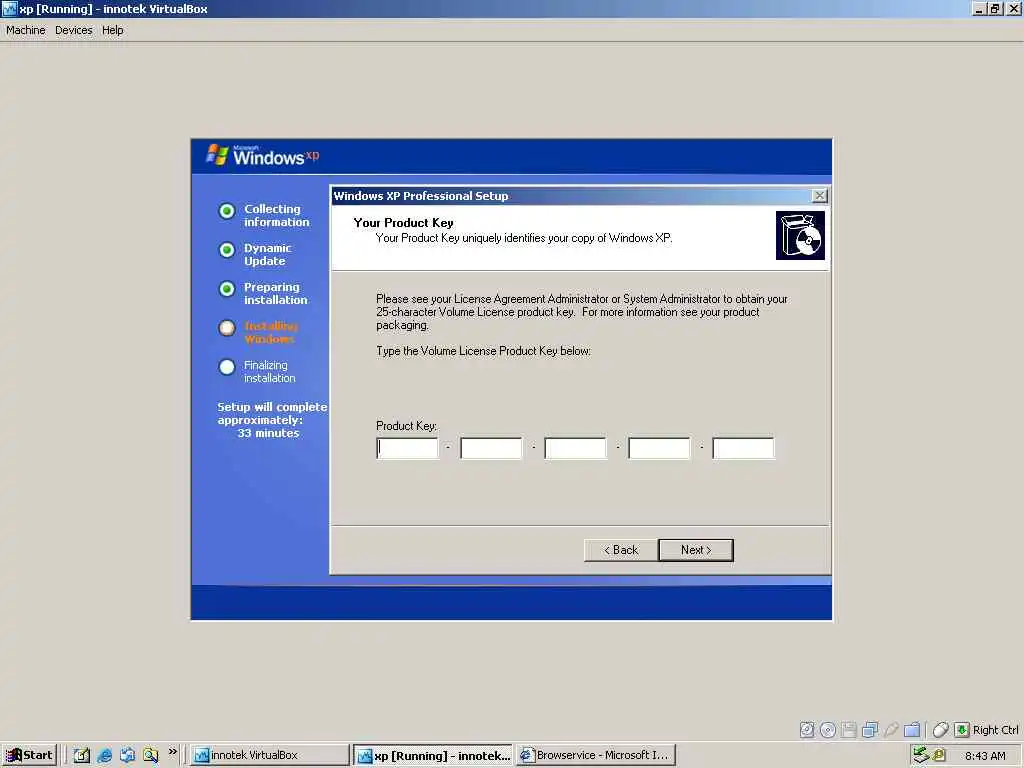Open the Machine menu
The height and width of the screenshot is (768, 1024).
click(x=25, y=30)
